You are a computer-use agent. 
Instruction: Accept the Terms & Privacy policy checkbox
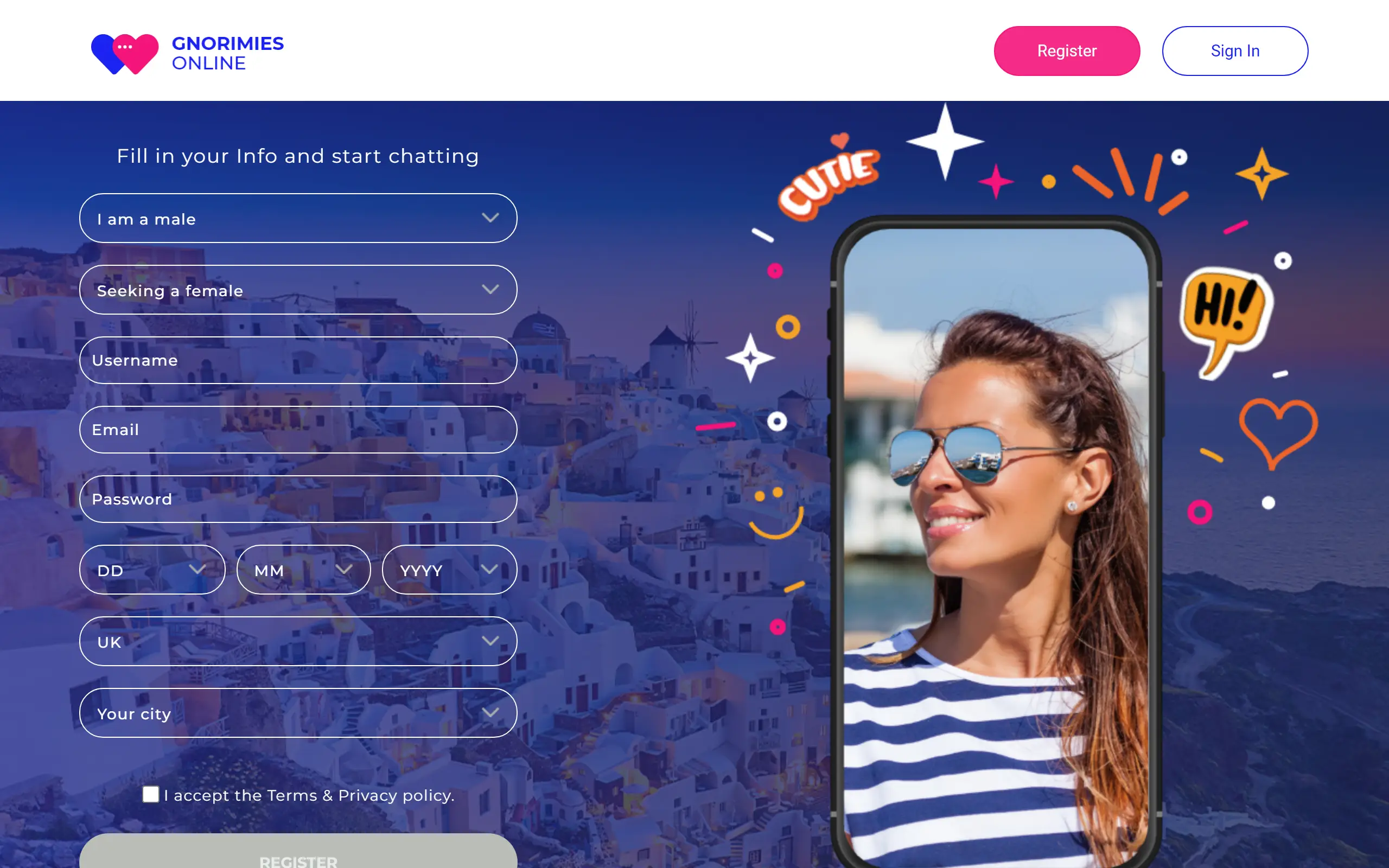(151, 794)
